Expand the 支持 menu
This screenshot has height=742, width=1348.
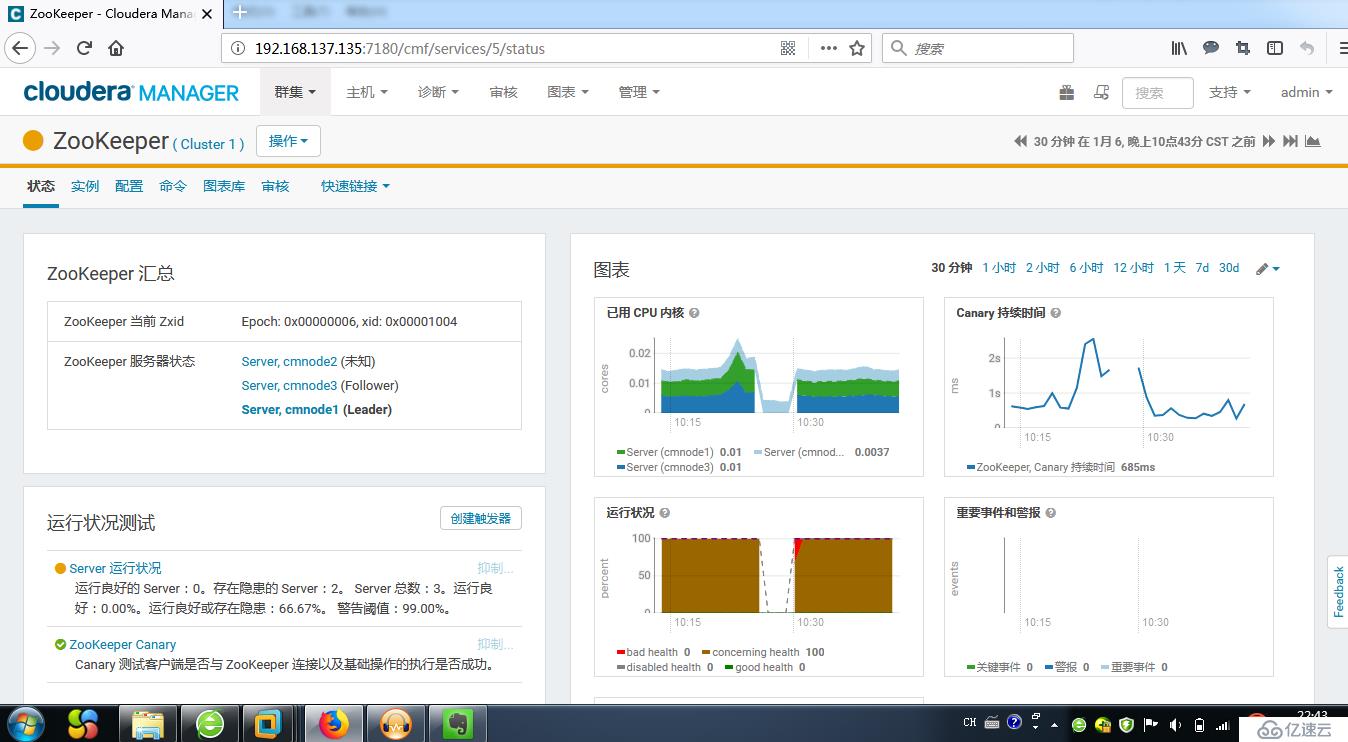pos(1230,92)
